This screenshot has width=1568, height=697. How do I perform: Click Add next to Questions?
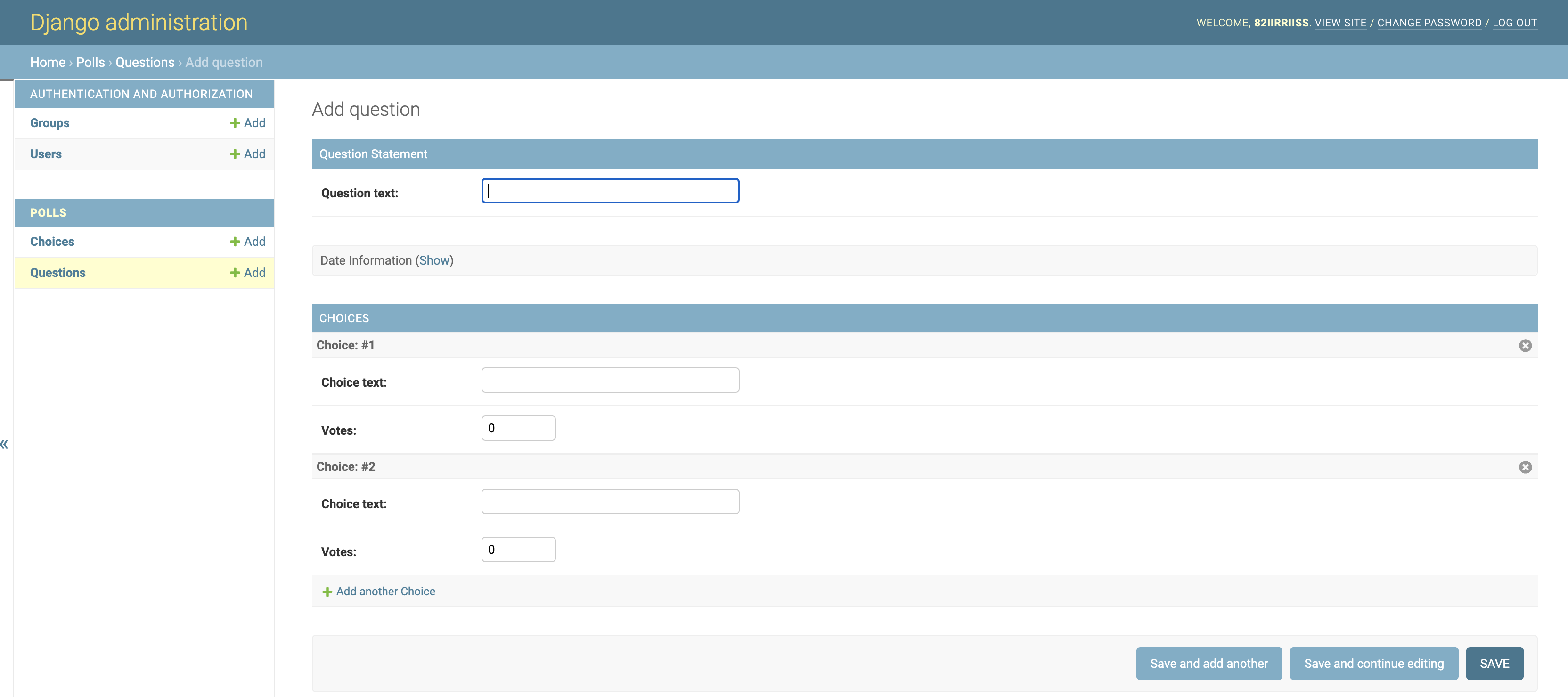pyautogui.click(x=248, y=273)
